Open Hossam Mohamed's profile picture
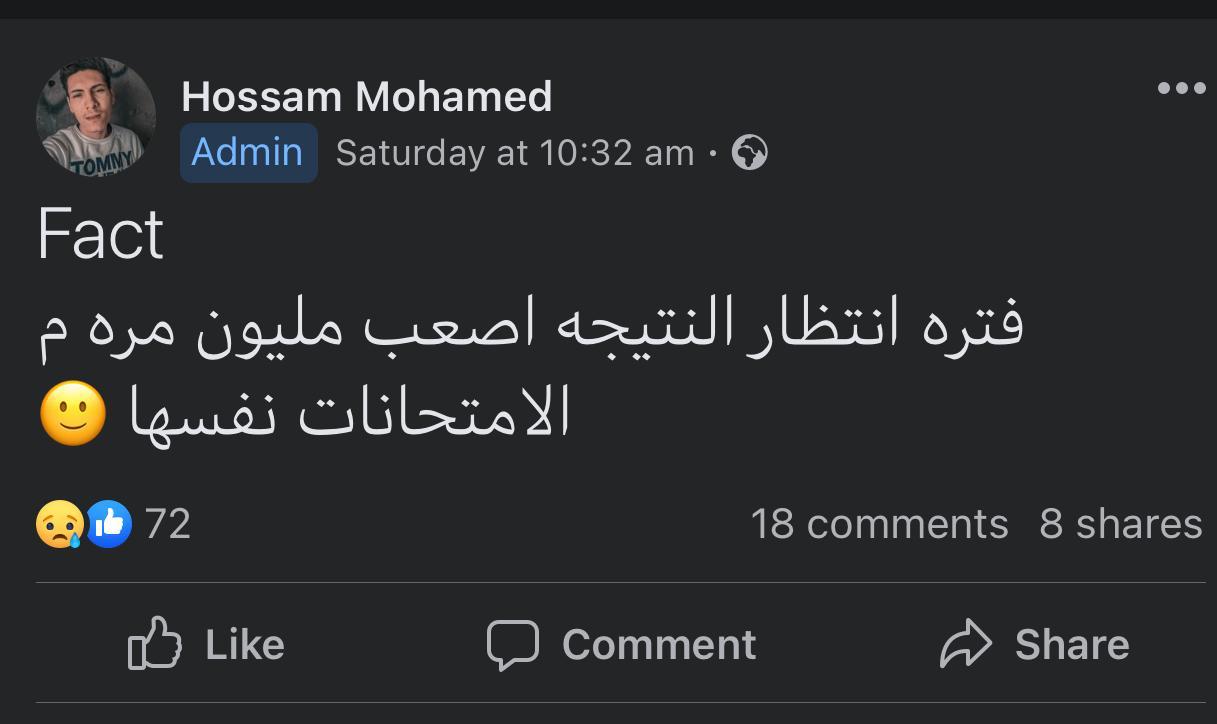The image size is (1217, 724). [96, 117]
